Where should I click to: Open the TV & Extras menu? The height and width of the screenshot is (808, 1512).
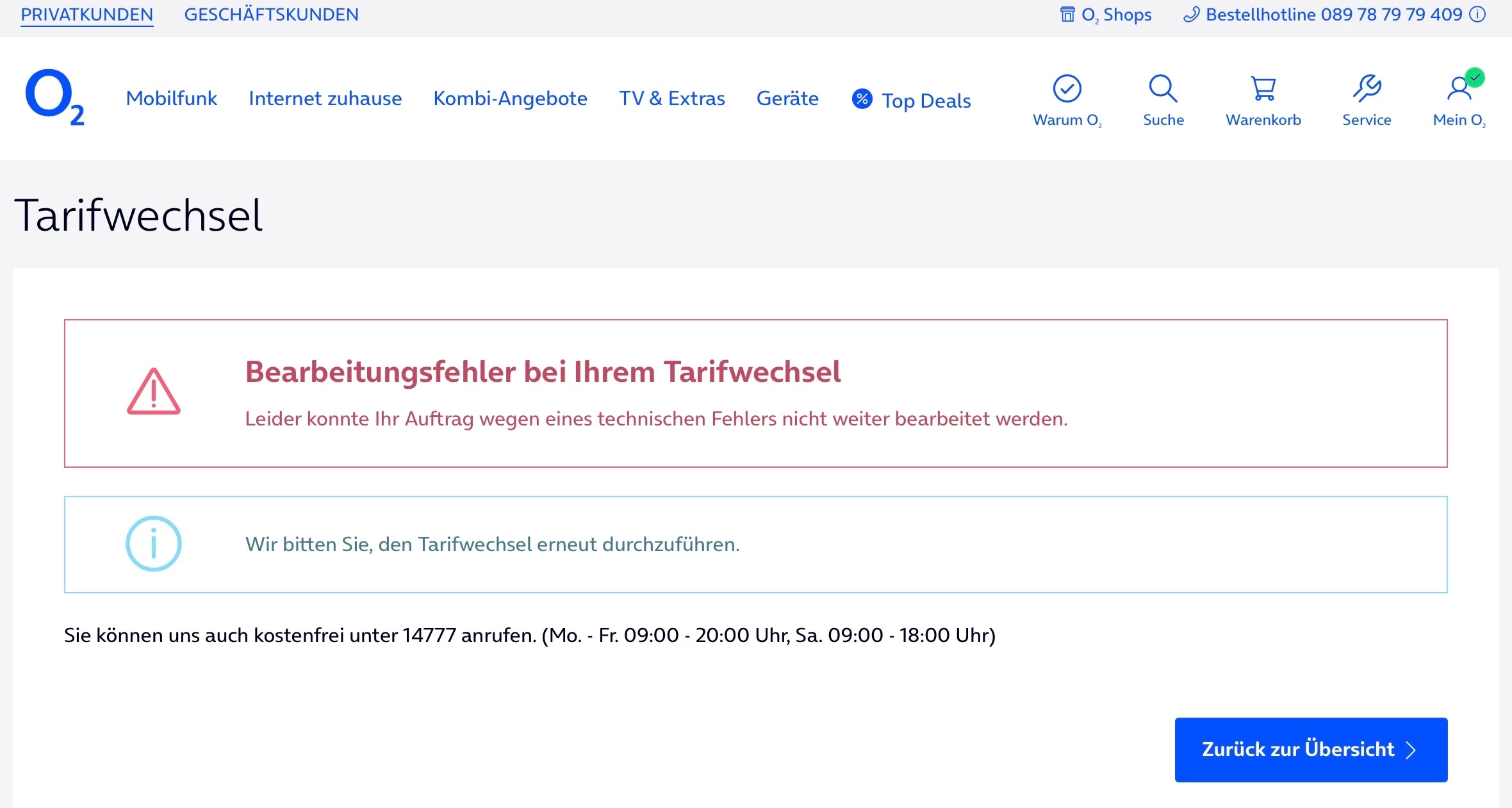[671, 99]
